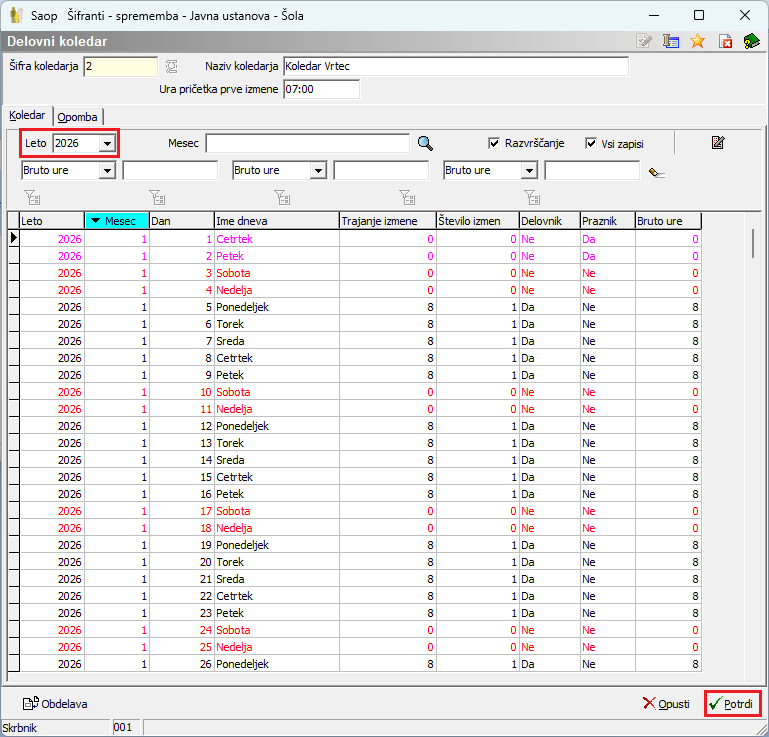Viewport: 769px width, 737px height.
Task: Click the magnifier search icon beside Mesec
Action: 425,143
